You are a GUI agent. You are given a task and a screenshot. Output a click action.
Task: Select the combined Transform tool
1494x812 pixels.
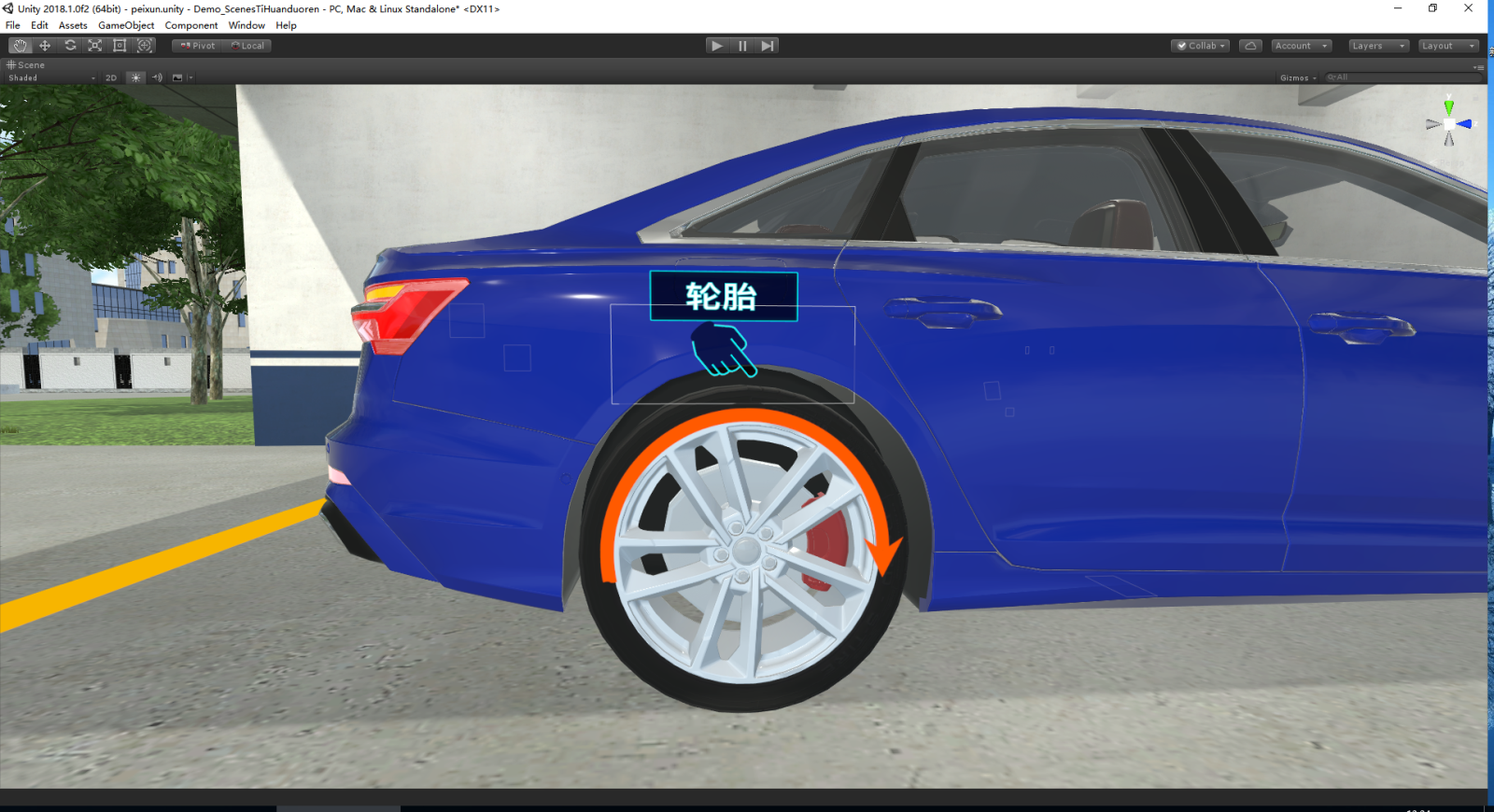coord(145,46)
